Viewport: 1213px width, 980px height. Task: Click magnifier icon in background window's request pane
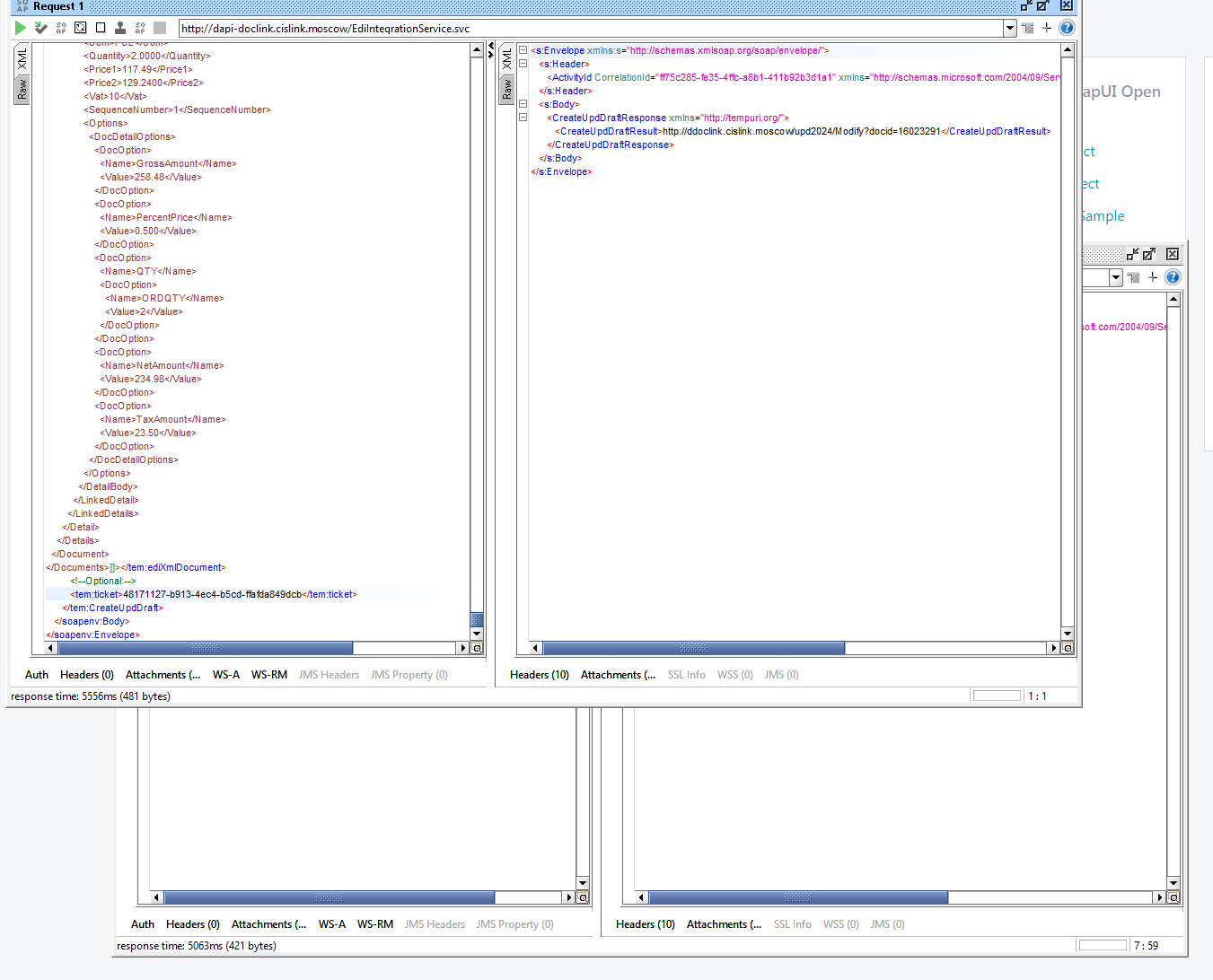point(583,897)
